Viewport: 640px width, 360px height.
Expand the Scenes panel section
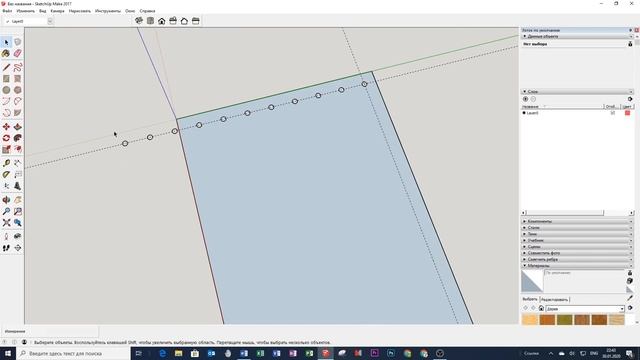click(x=577, y=247)
